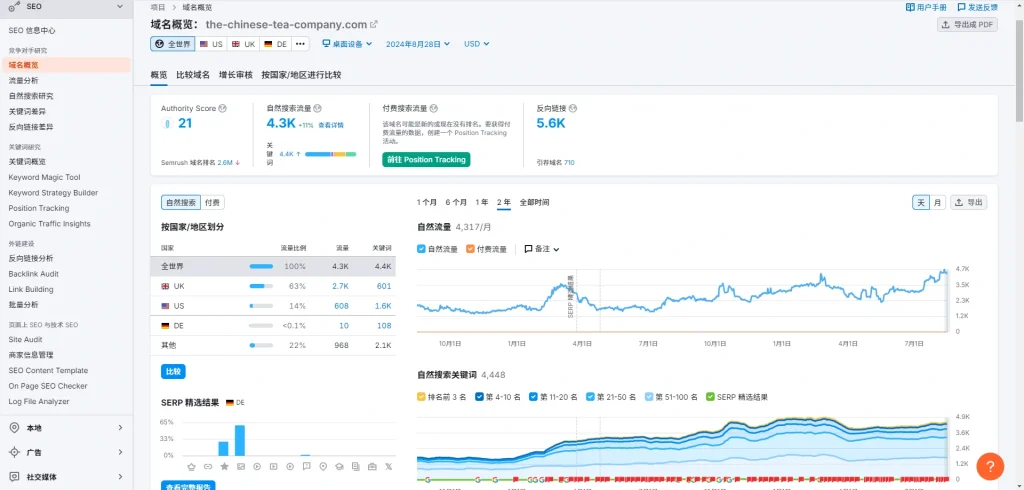Switch to the 概览 tab
The width and height of the screenshot is (1024, 490).
point(159,75)
